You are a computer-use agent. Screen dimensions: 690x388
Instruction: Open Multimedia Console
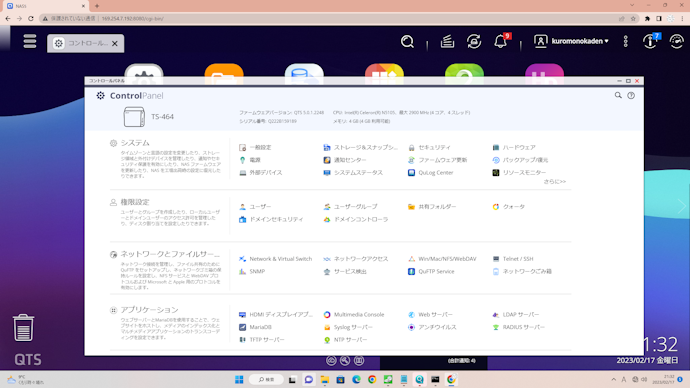[354, 315]
